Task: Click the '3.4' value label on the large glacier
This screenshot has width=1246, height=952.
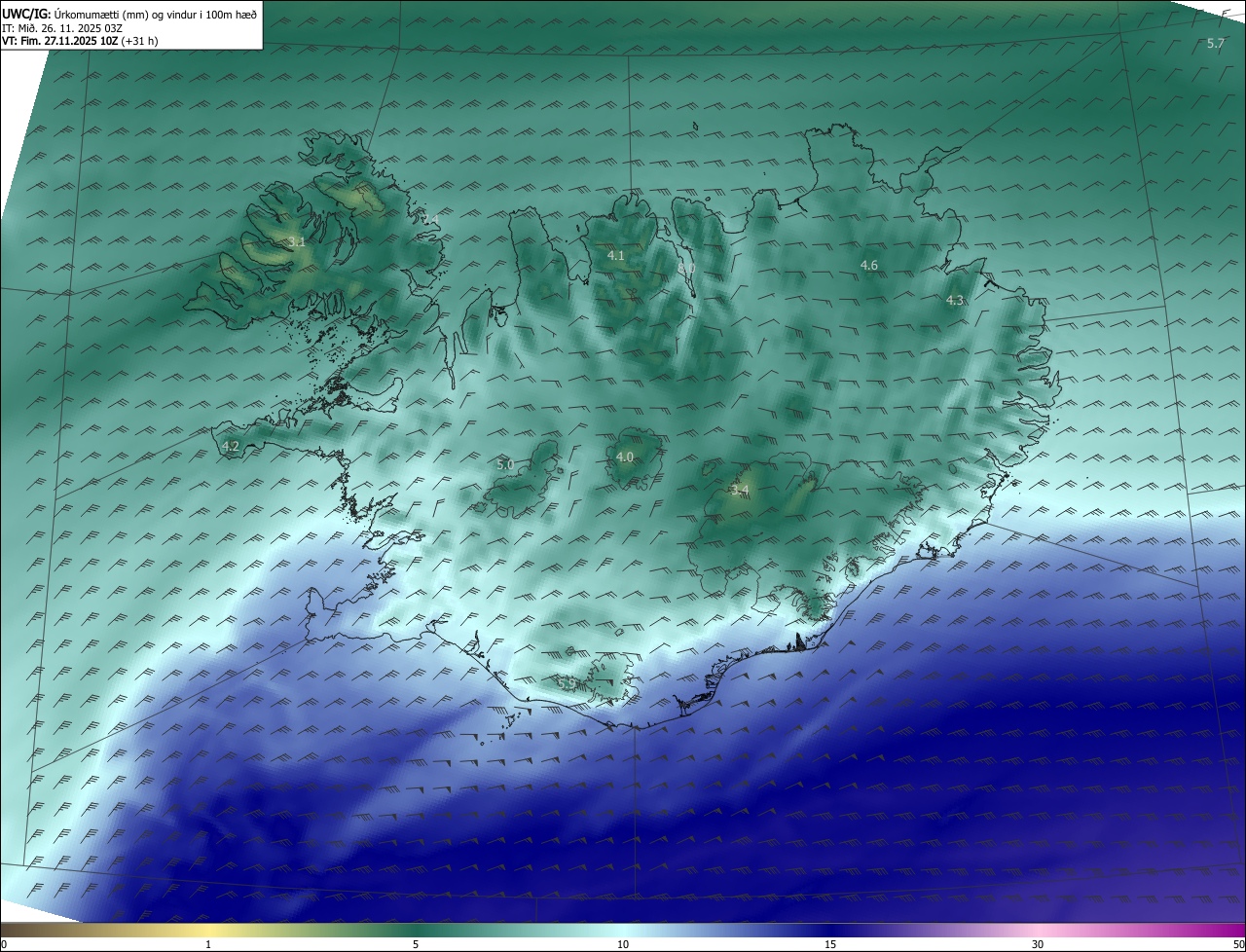Action: (x=740, y=491)
